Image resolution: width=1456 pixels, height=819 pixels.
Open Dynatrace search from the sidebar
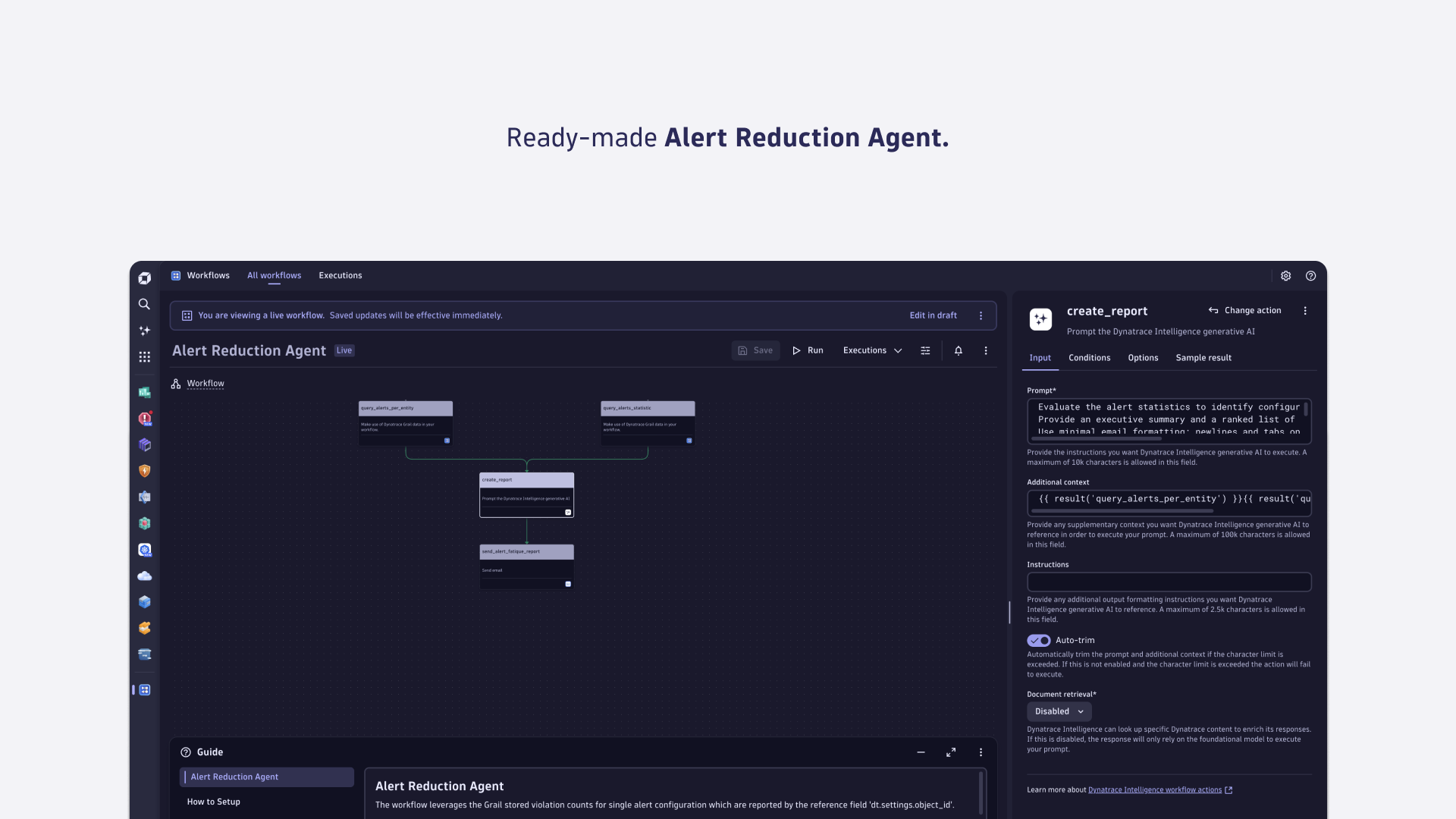coord(144,304)
